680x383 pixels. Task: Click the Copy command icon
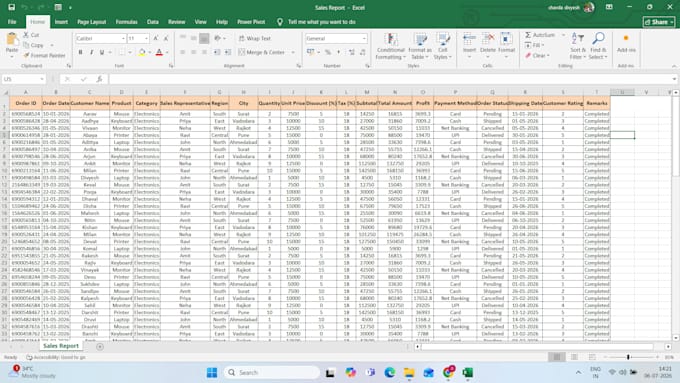[26, 45]
